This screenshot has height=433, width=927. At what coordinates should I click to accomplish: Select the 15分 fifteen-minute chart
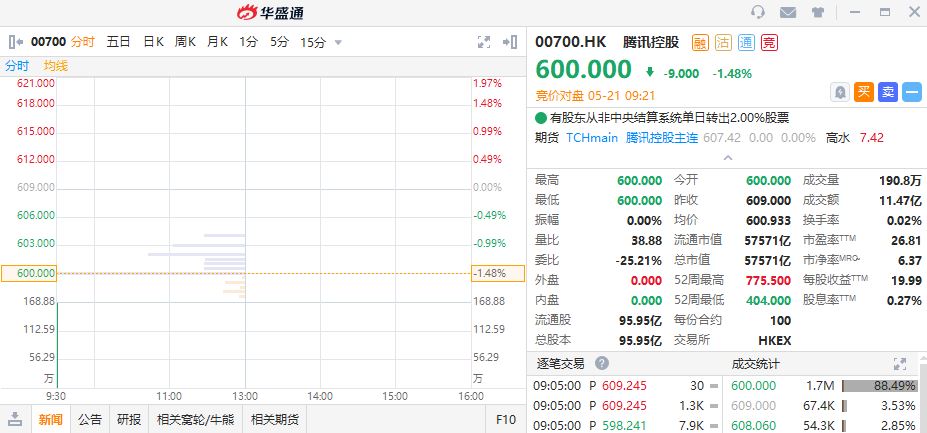[313, 43]
